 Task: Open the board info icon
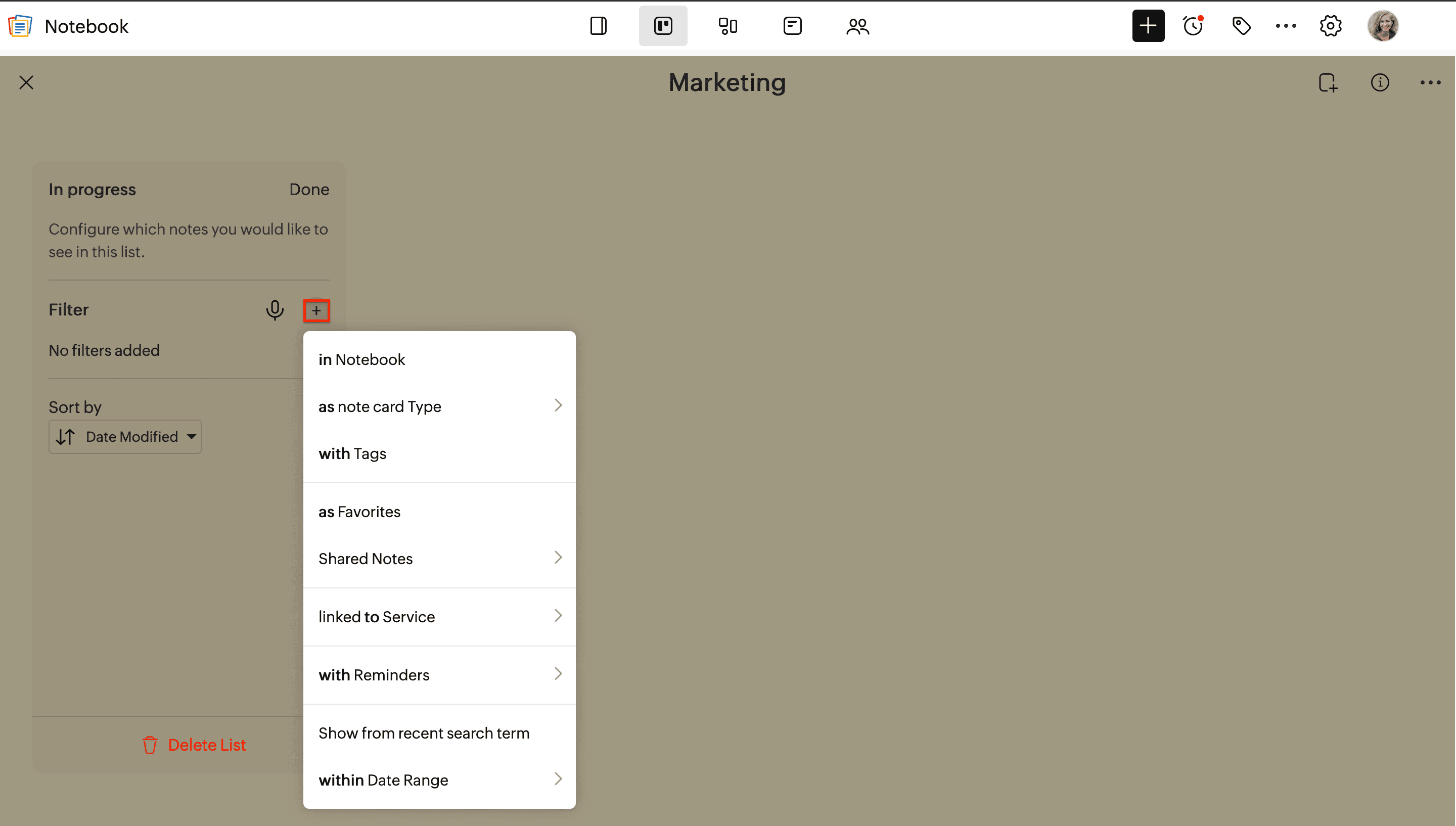(x=1380, y=83)
